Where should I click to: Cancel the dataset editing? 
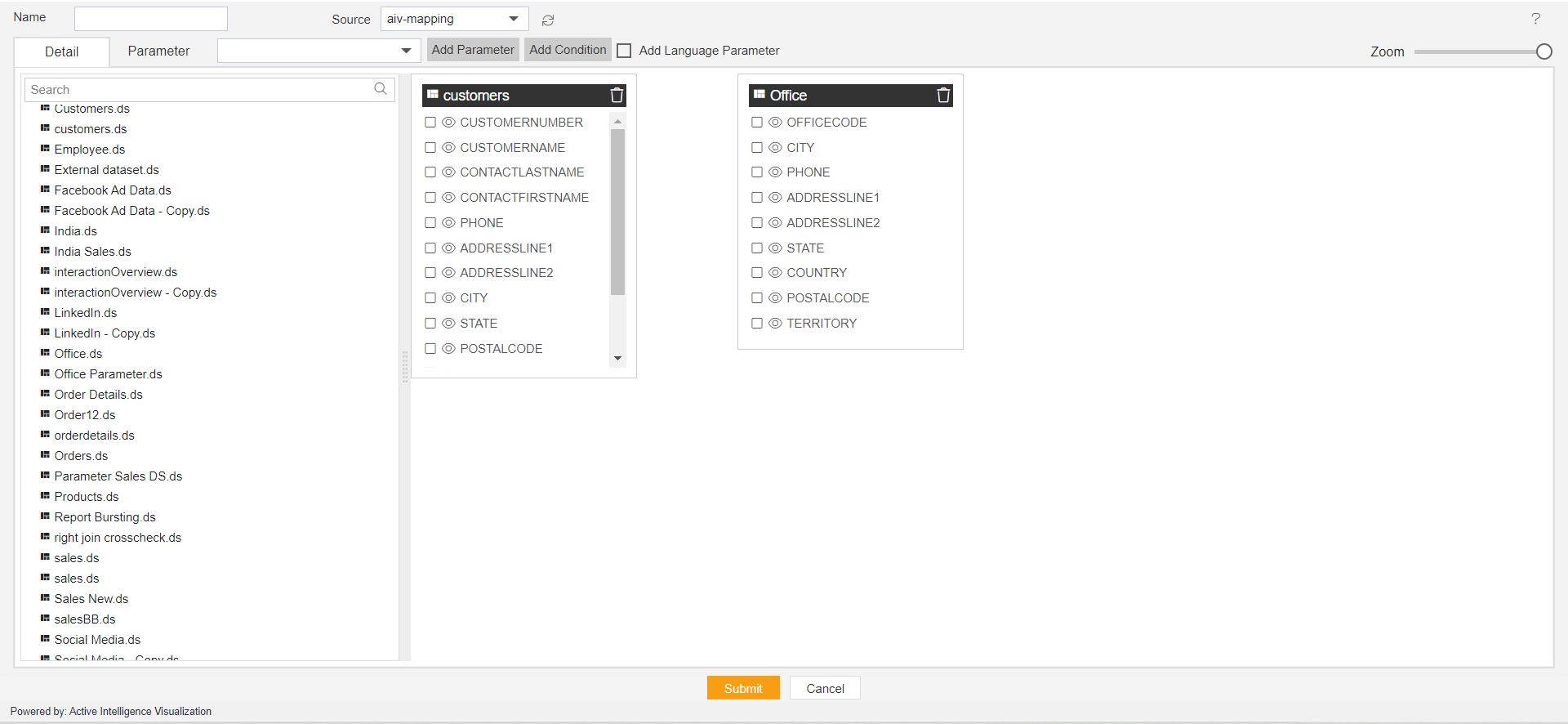click(825, 688)
